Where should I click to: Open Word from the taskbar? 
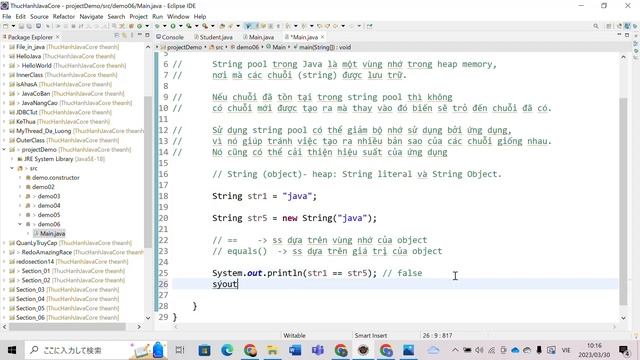(x=295, y=350)
